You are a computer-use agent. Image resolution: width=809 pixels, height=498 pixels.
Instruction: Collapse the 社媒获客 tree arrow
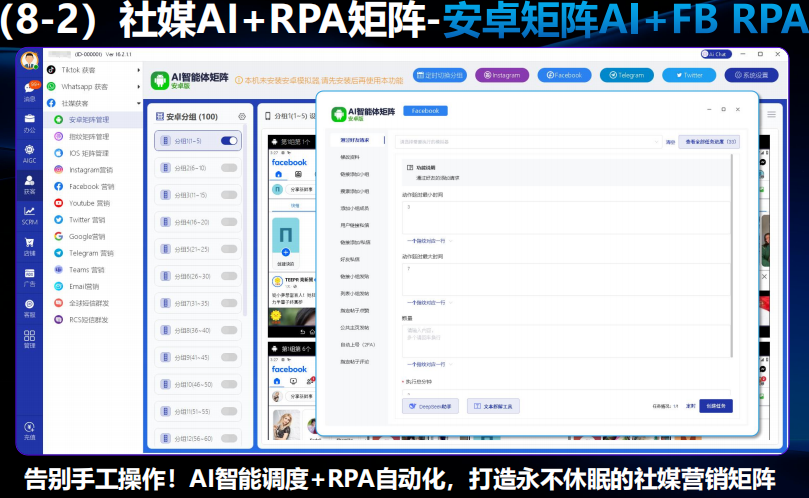pyautogui.click(x=138, y=103)
